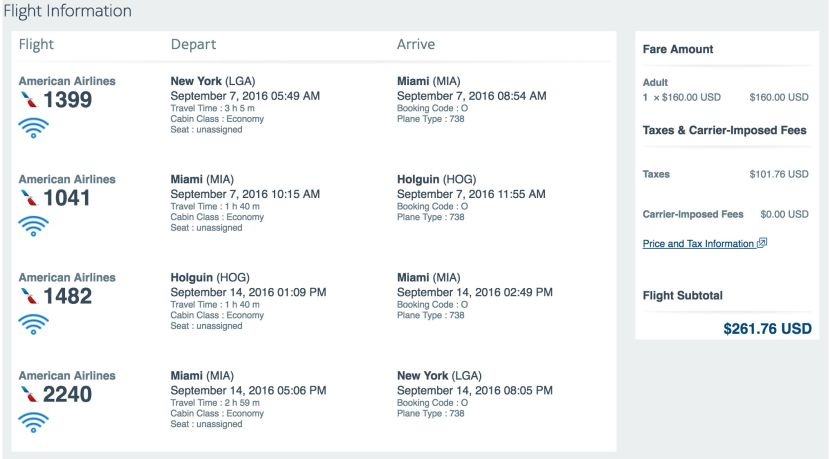Viewport: 830px width, 459px height.
Task: Click the Depart column header
Action: (x=193, y=44)
